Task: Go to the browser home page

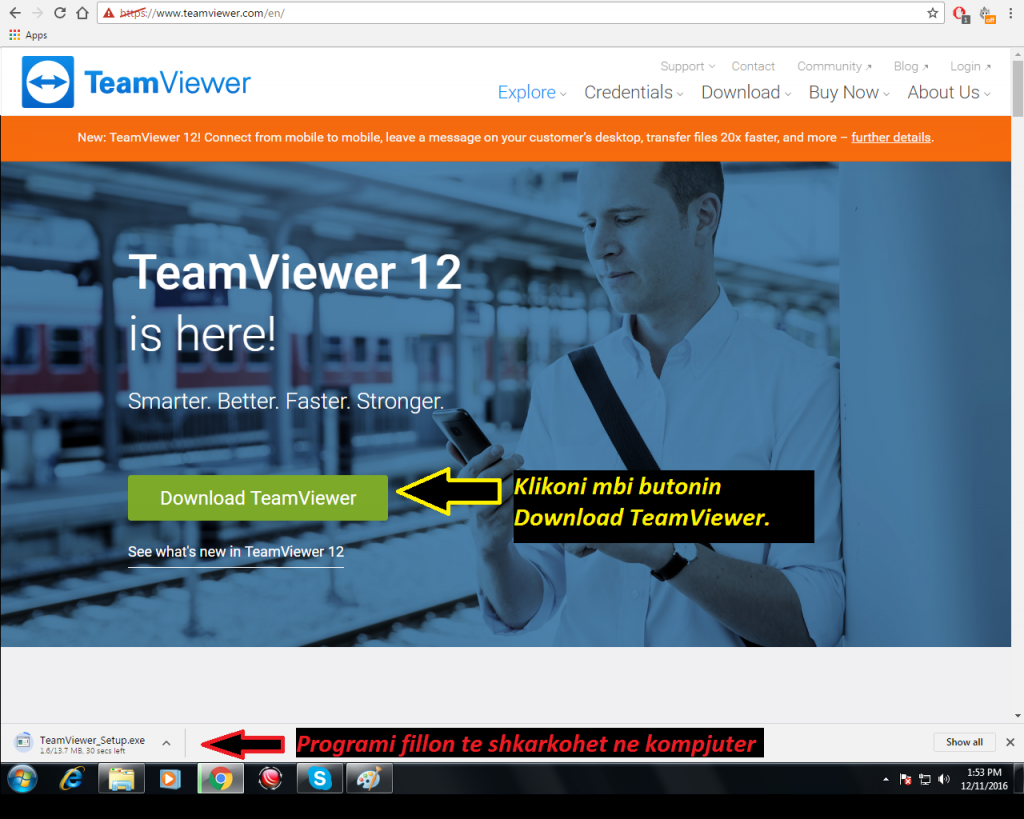Action: coord(82,13)
